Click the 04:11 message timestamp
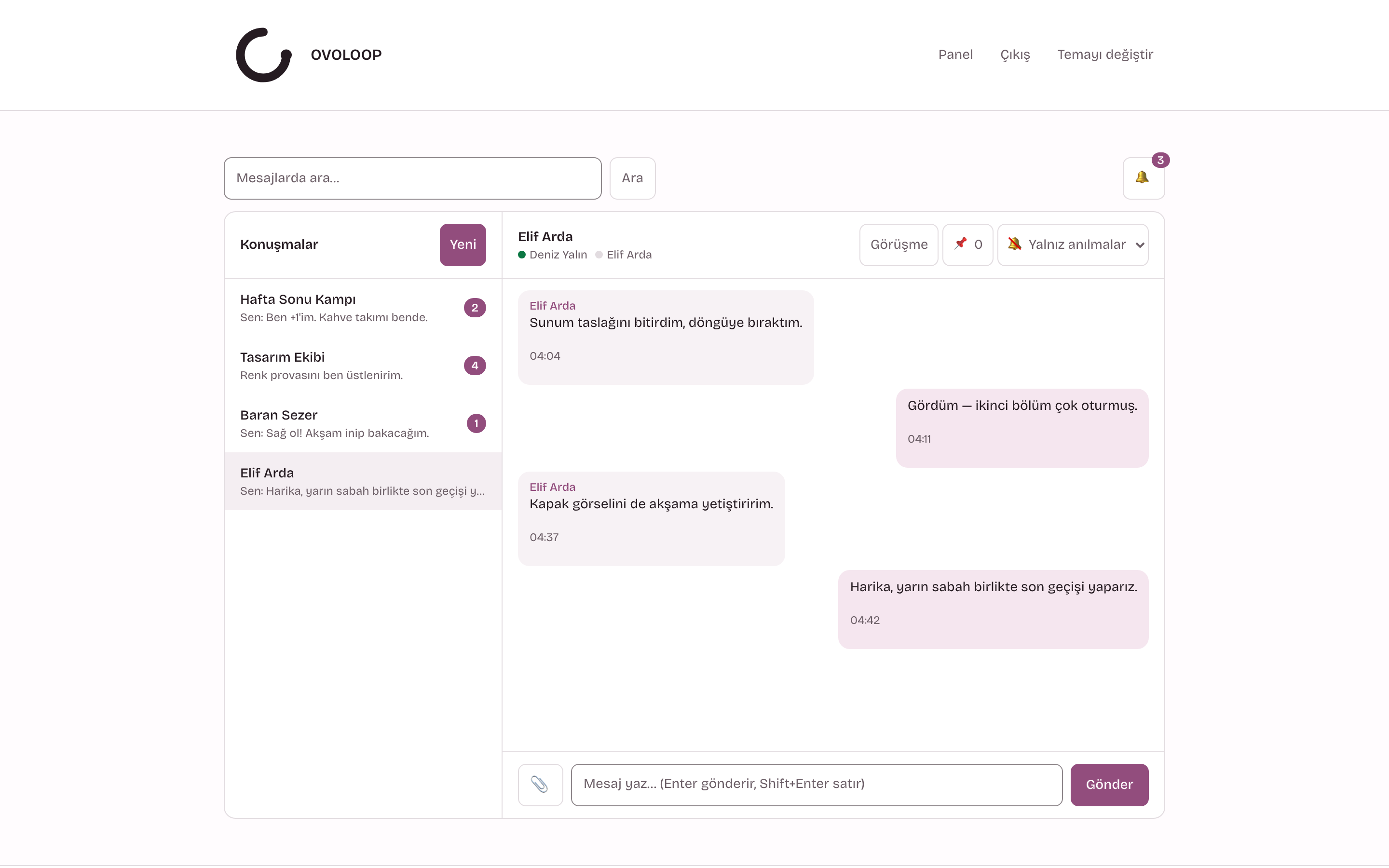Image resolution: width=1389 pixels, height=868 pixels. click(x=919, y=439)
